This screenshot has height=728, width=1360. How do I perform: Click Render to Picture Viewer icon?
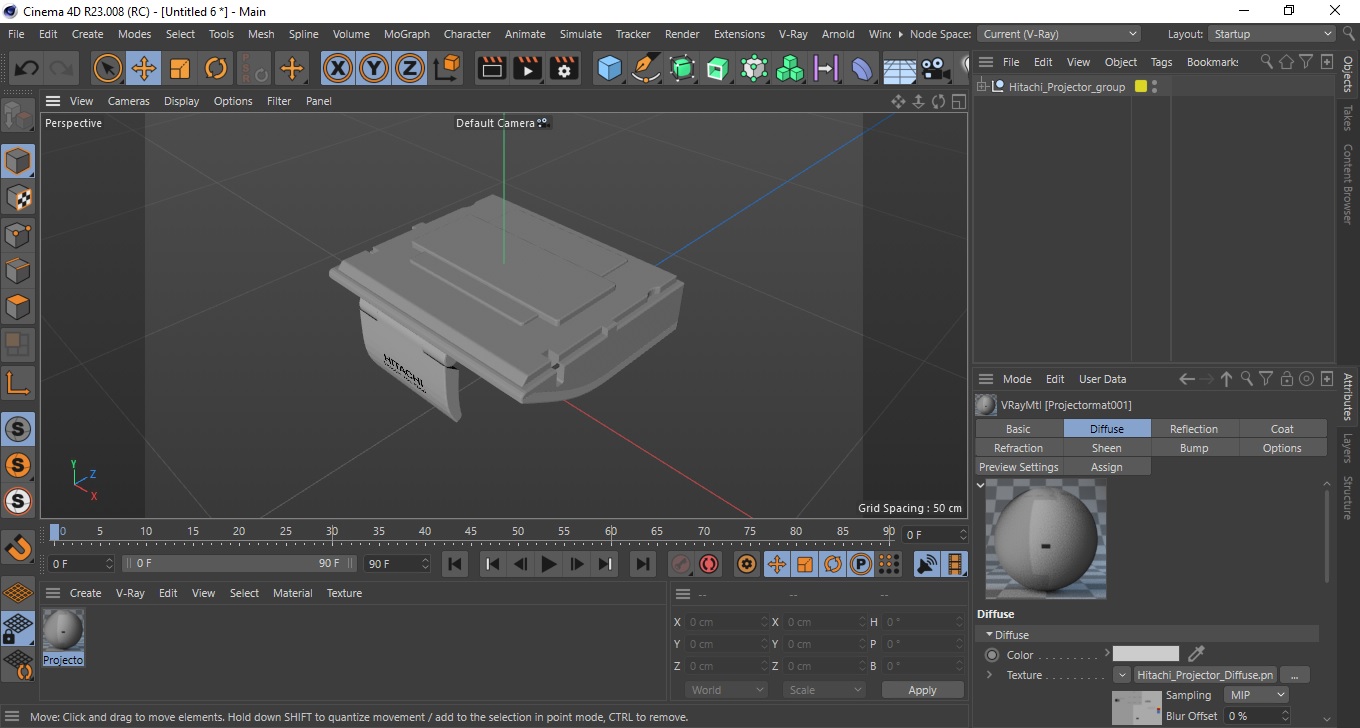click(x=527, y=69)
